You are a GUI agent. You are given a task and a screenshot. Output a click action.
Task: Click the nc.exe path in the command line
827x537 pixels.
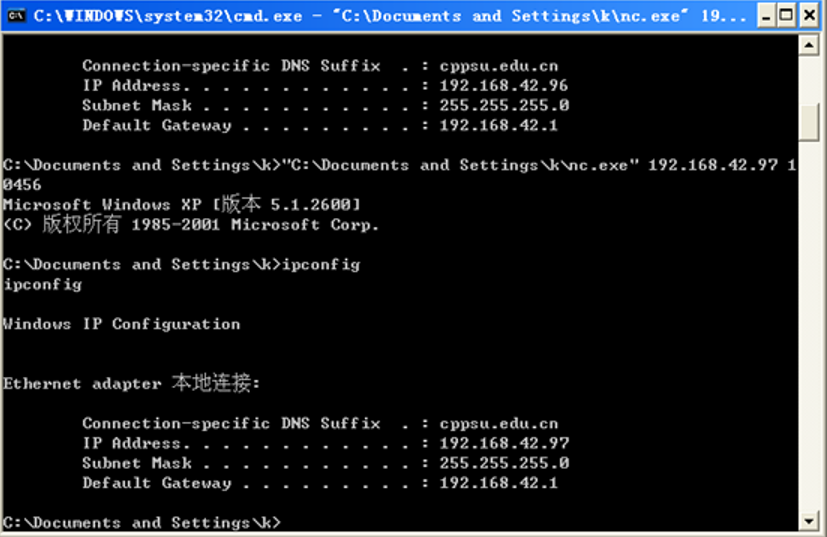[x=460, y=165]
